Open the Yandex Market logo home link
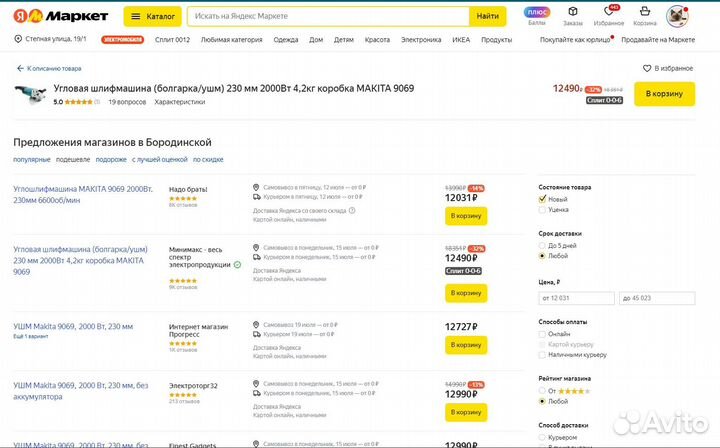Viewport: 720px width, 448px height. (x=61, y=16)
